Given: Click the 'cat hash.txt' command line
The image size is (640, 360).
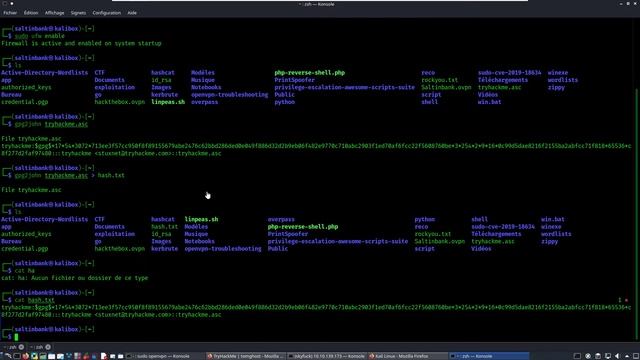Looking at the screenshot, I should [x=34, y=300].
